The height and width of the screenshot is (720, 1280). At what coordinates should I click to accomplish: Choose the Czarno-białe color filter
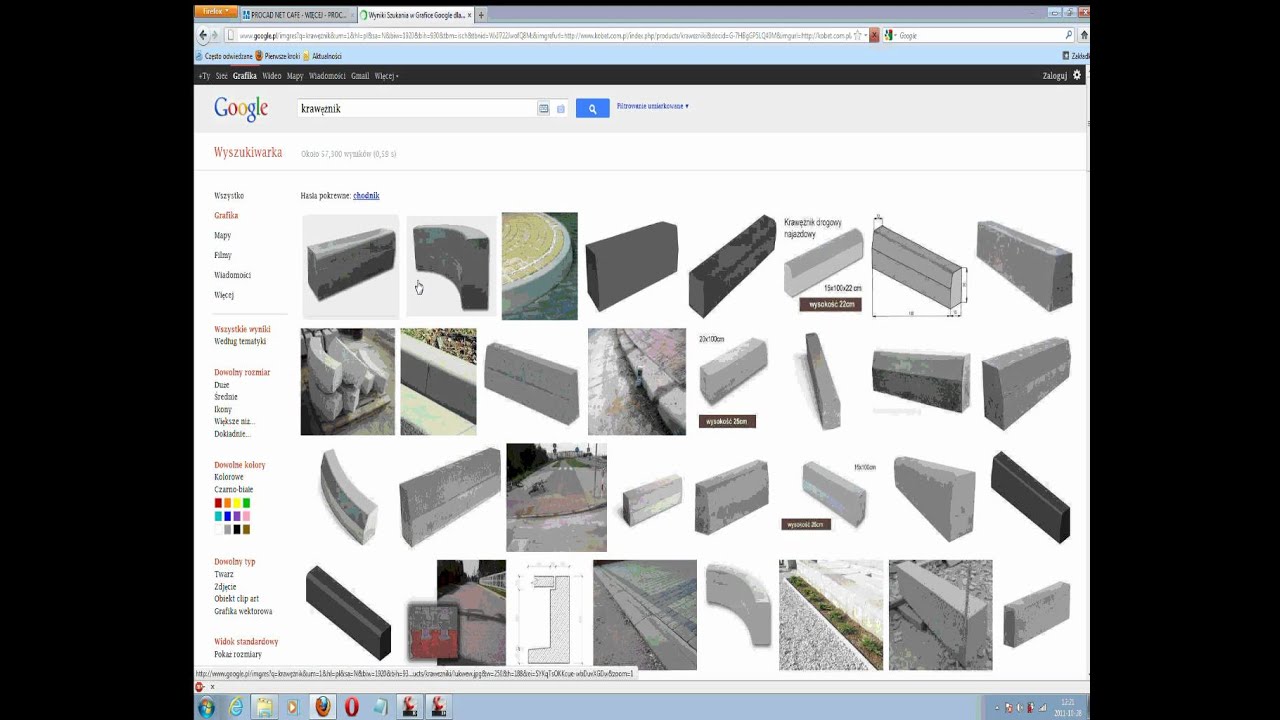[x=234, y=489]
